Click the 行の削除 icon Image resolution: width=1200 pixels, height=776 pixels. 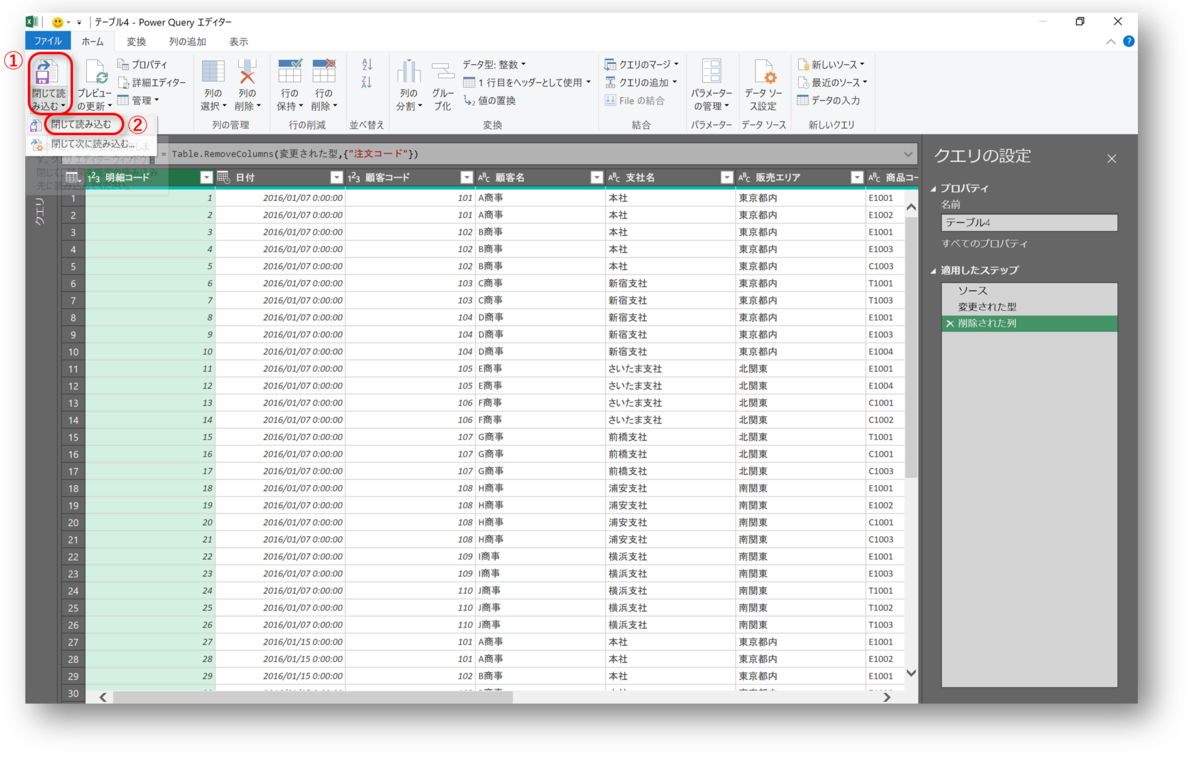(323, 71)
